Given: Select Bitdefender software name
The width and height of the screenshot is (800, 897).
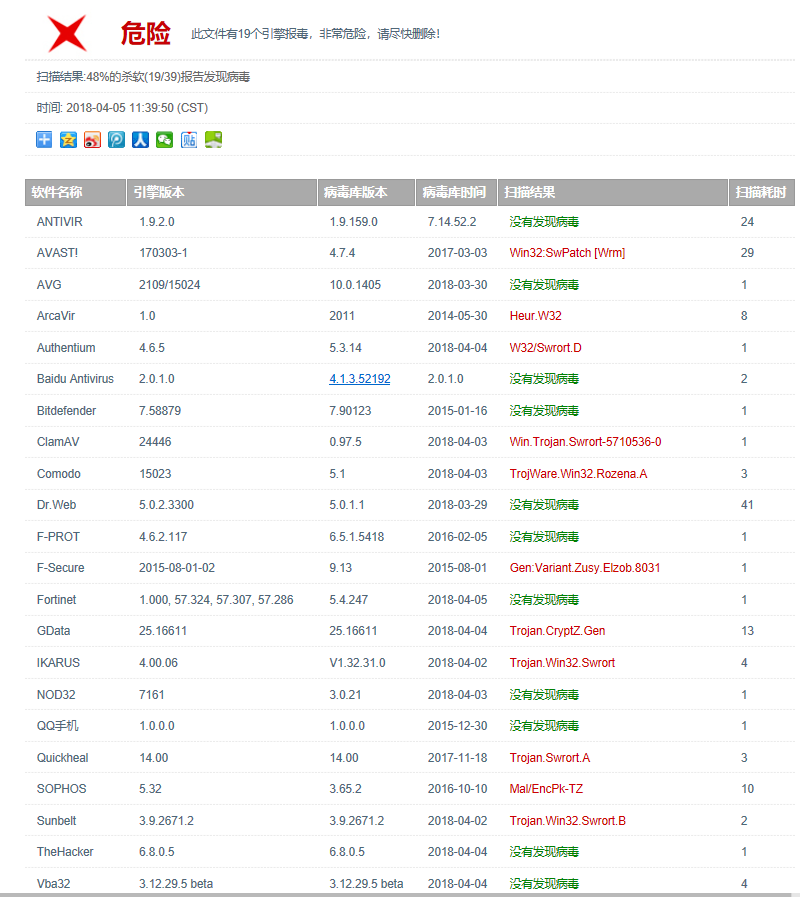Looking at the screenshot, I should (66, 411).
